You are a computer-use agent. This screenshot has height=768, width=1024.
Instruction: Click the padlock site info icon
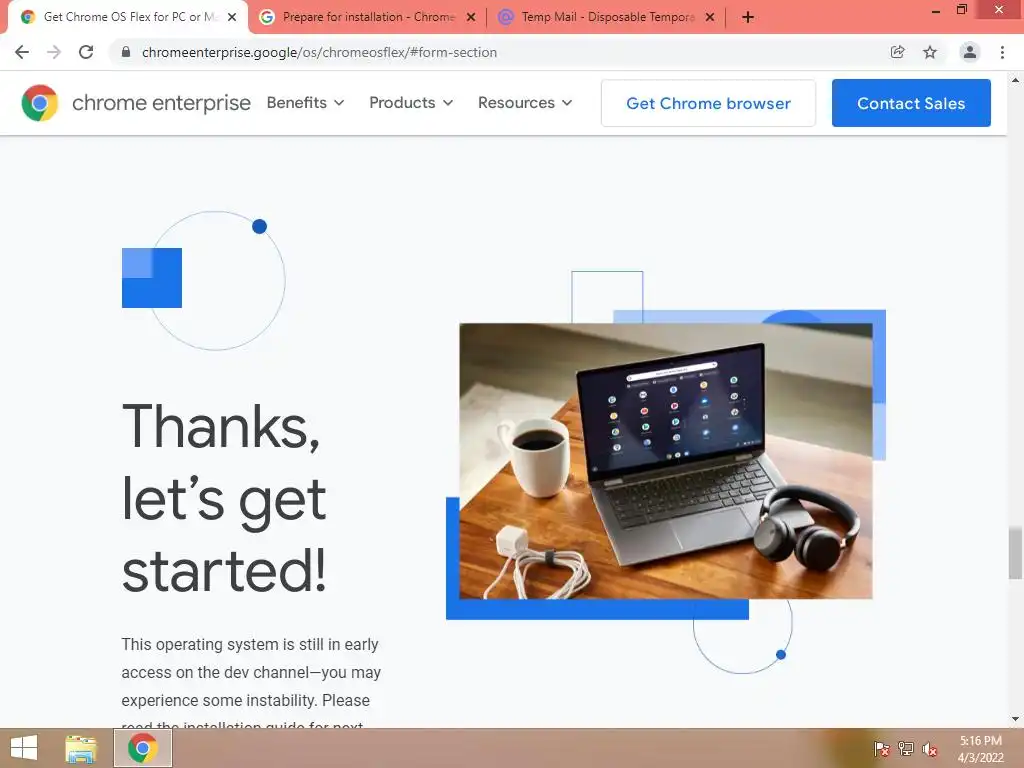126,52
